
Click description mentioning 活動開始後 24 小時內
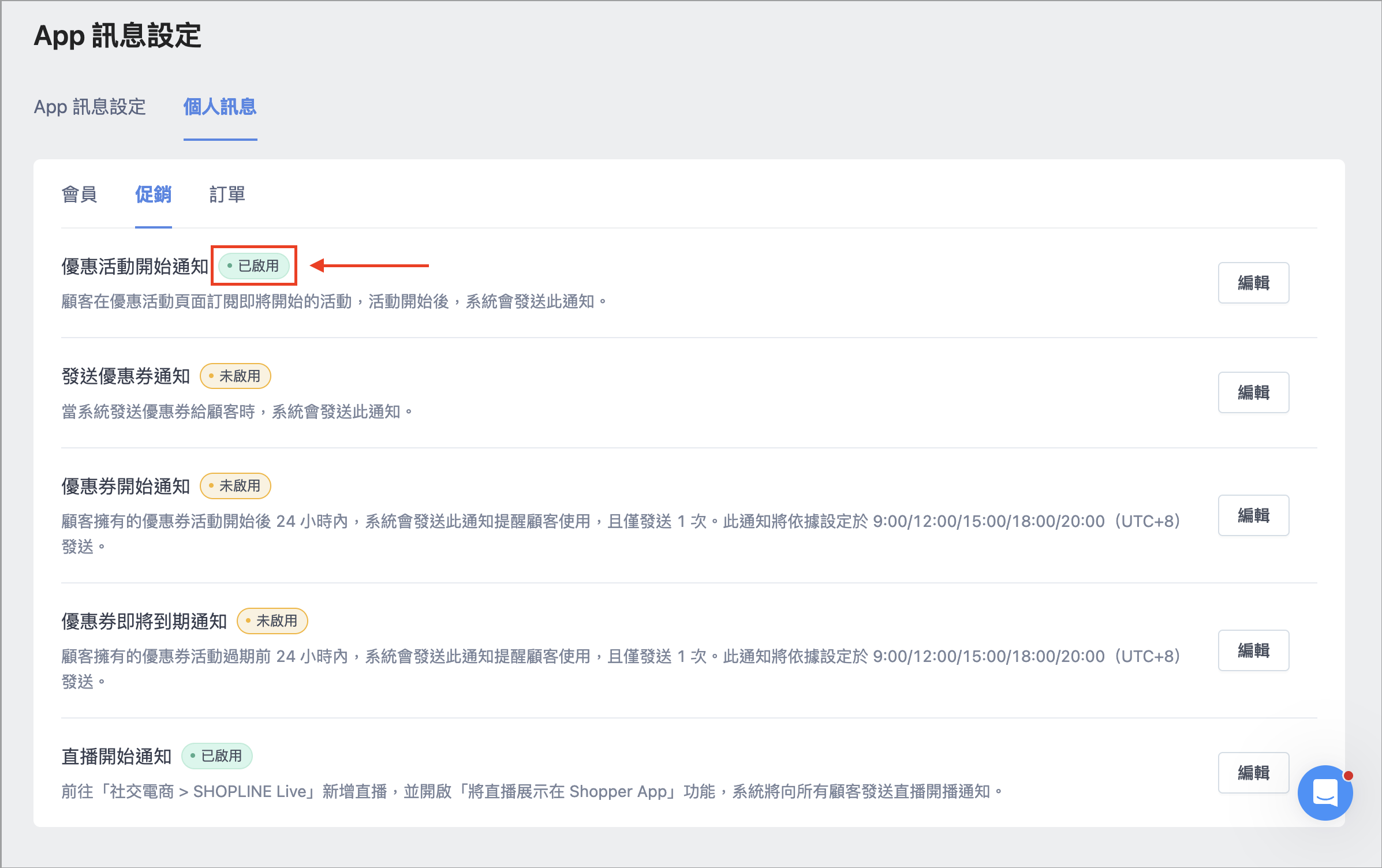click(x=621, y=534)
